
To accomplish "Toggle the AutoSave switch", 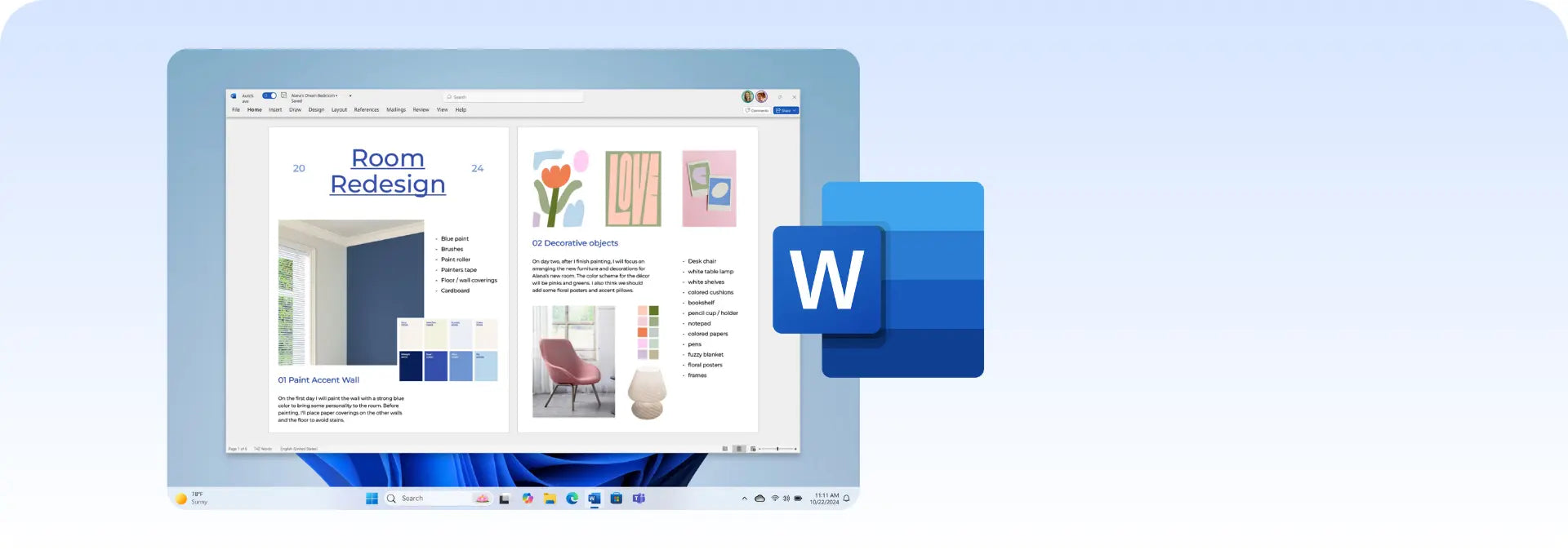I will pos(269,95).
